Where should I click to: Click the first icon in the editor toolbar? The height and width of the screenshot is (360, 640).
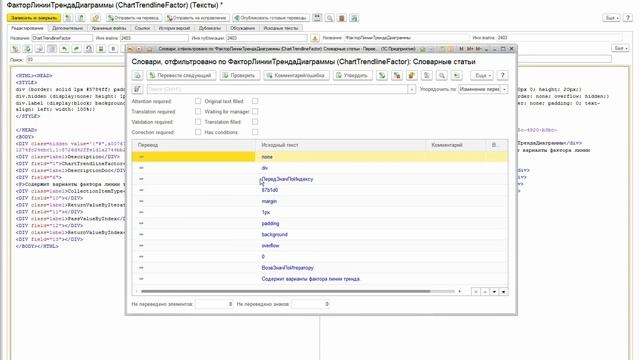(x=15, y=49)
